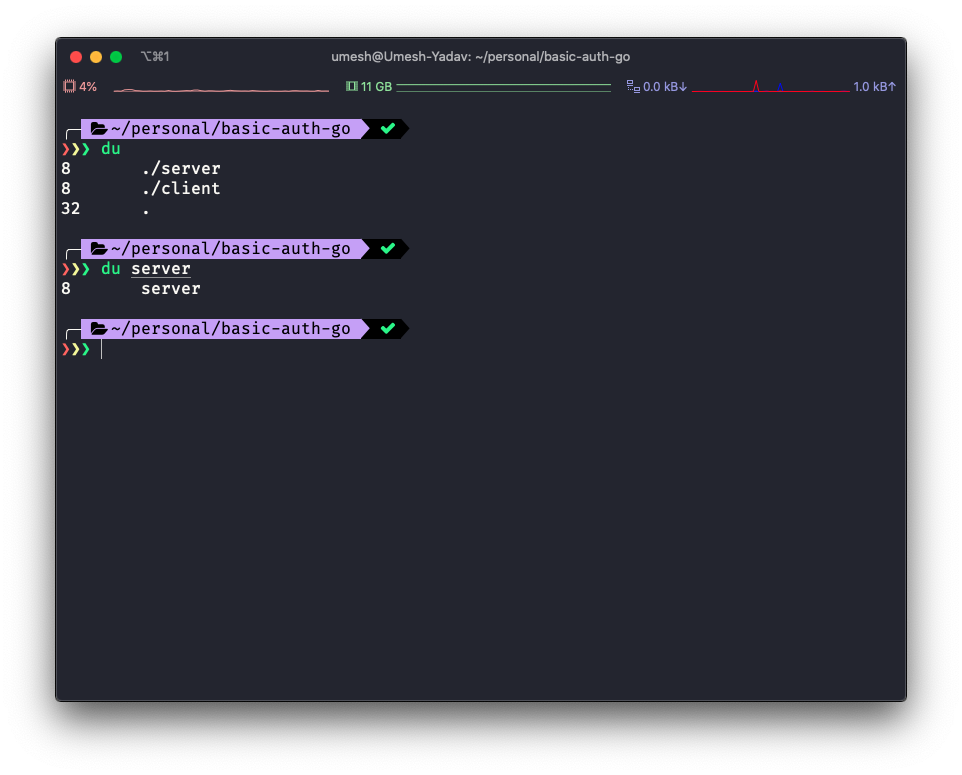
Task: Click the CPU usage icon showing 4%
Action: (70, 87)
